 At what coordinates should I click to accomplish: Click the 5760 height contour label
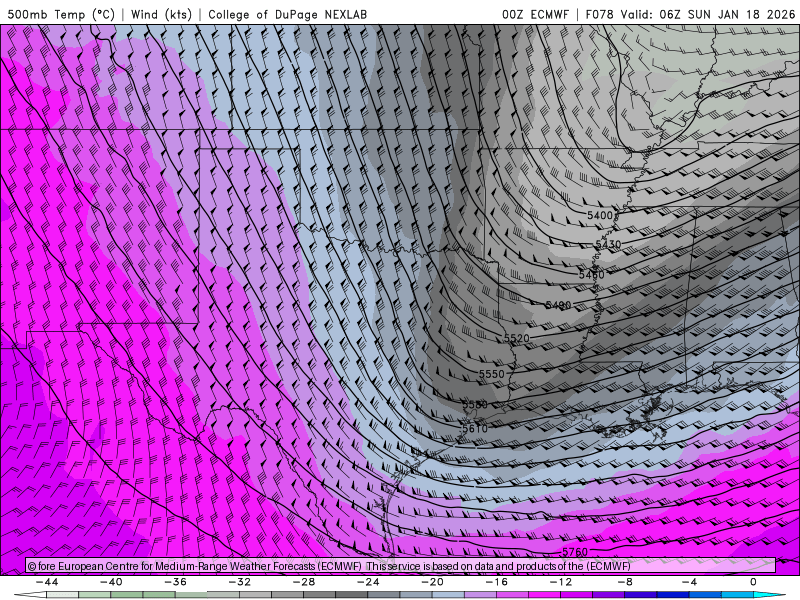click(x=575, y=552)
